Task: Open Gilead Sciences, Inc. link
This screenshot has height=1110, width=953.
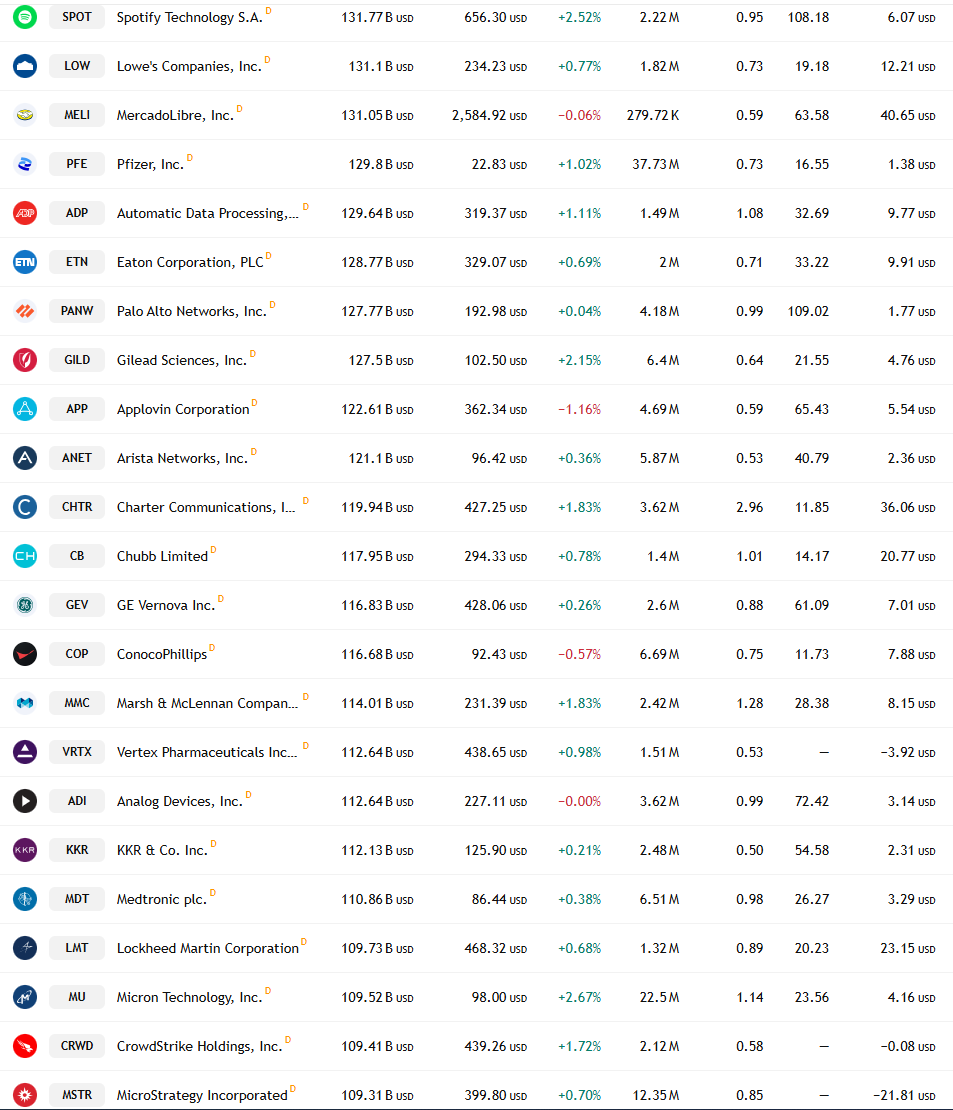Action: [182, 360]
